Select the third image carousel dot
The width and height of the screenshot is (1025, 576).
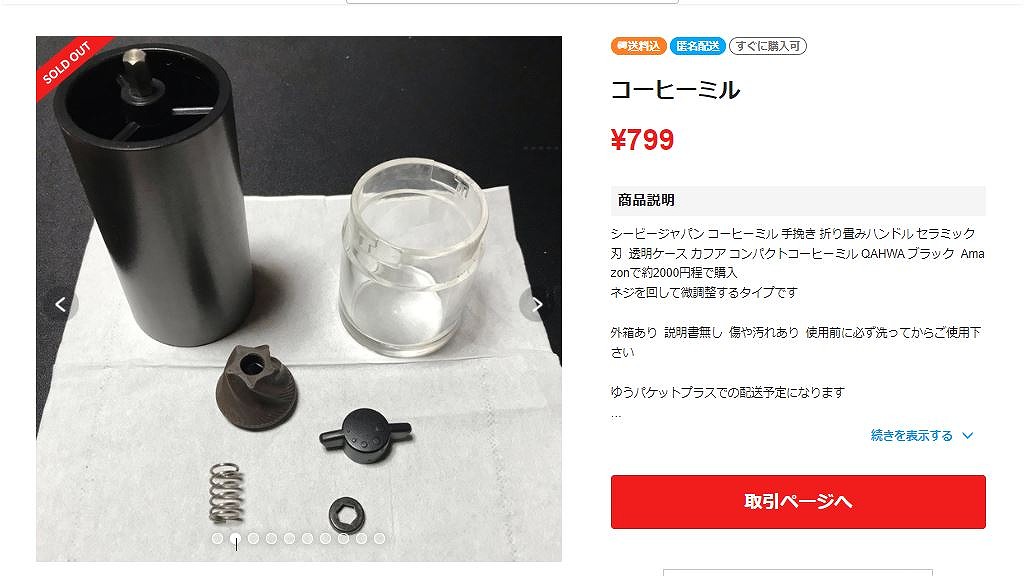point(254,538)
